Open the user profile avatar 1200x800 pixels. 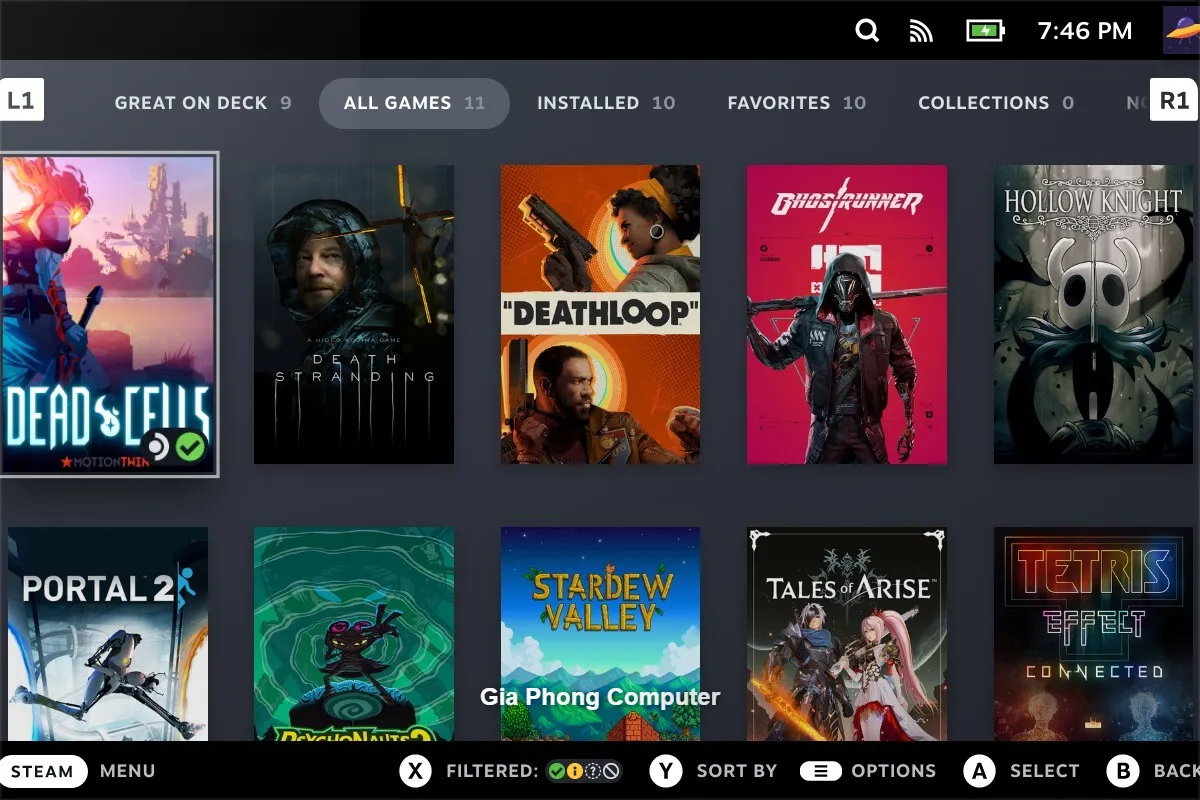[1181, 30]
